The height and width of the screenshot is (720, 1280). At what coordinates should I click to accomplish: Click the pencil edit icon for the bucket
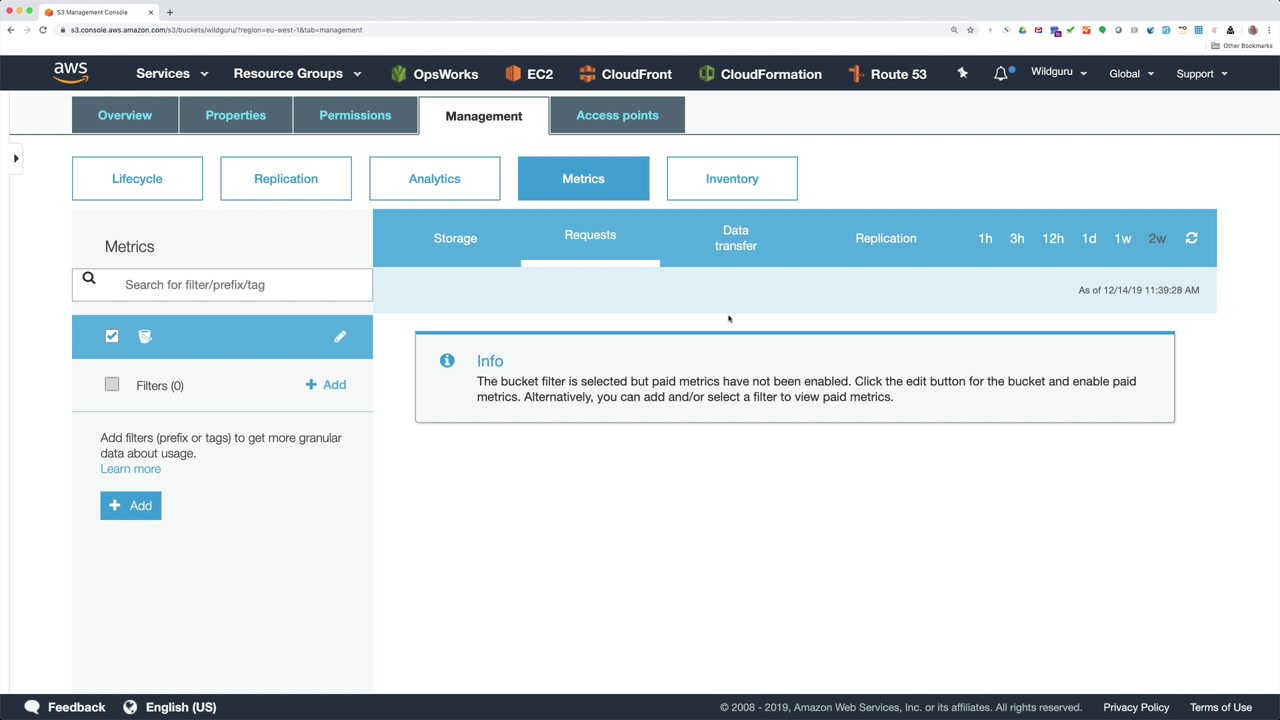point(340,336)
